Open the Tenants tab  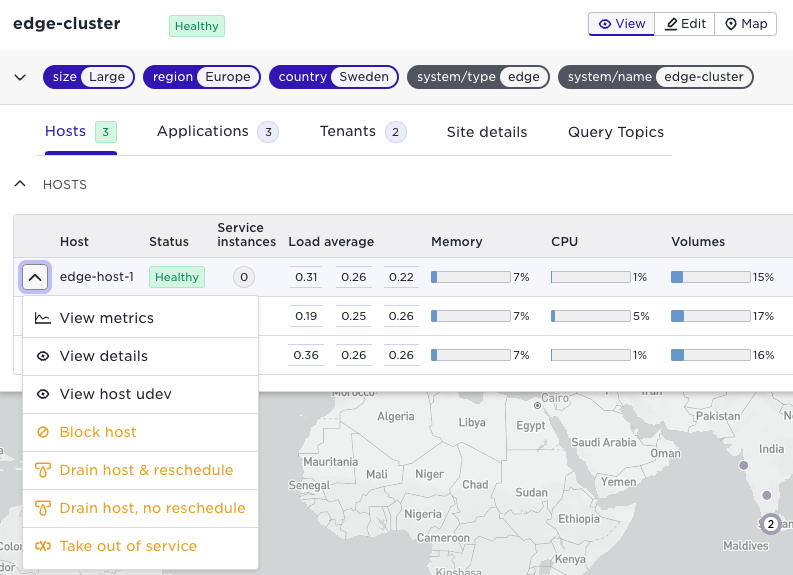(348, 132)
